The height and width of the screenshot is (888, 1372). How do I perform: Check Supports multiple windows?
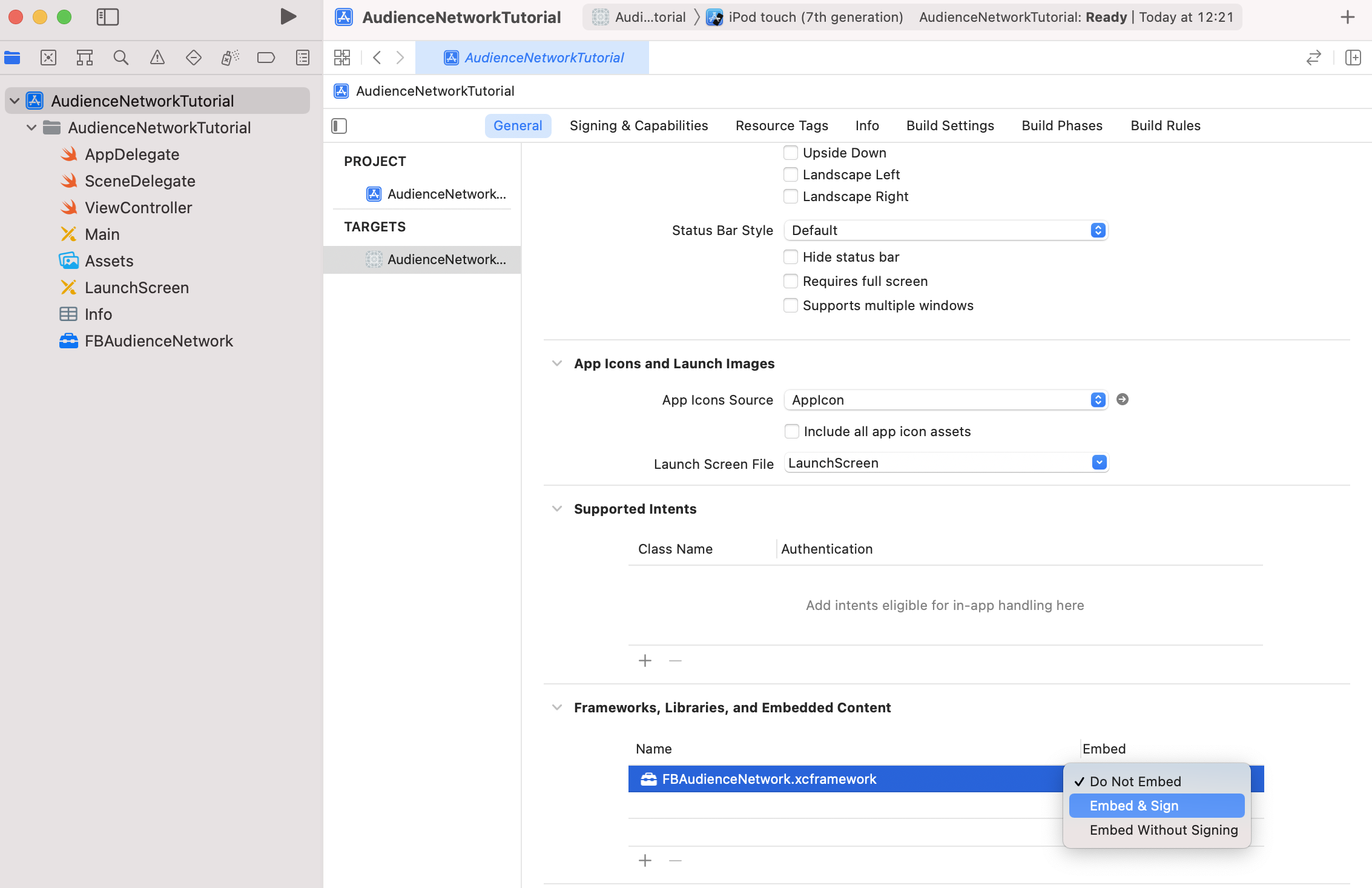pyautogui.click(x=791, y=305)
